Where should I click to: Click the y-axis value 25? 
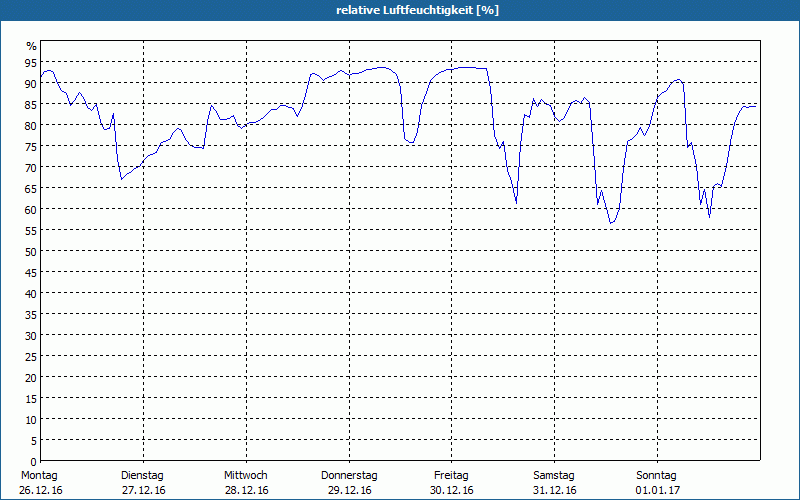31,357
